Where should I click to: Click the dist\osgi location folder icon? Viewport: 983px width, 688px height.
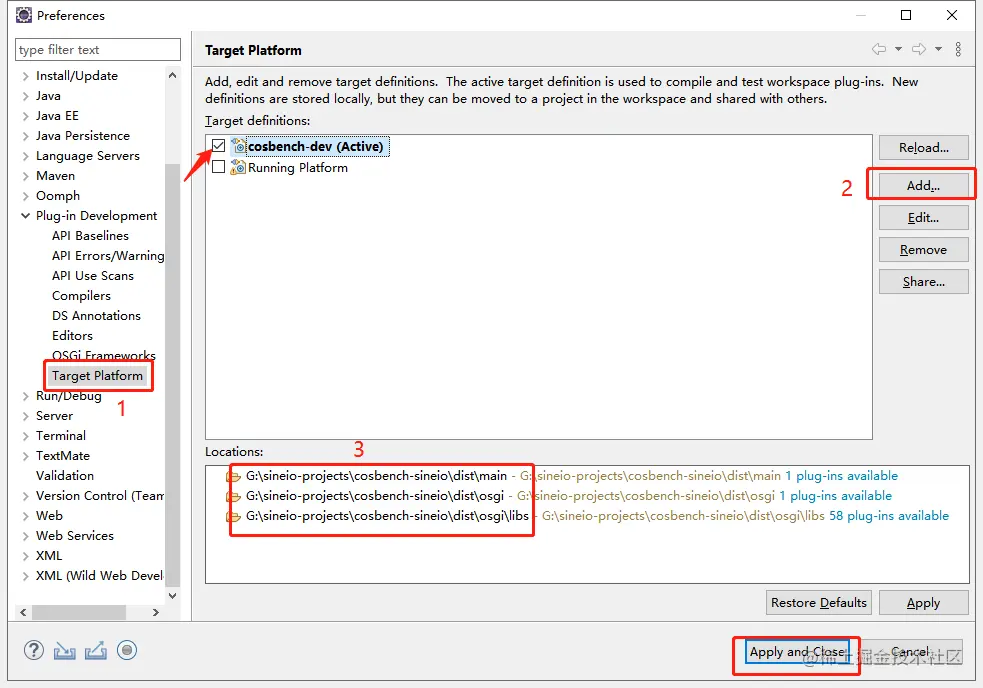(x=234, y=497)
